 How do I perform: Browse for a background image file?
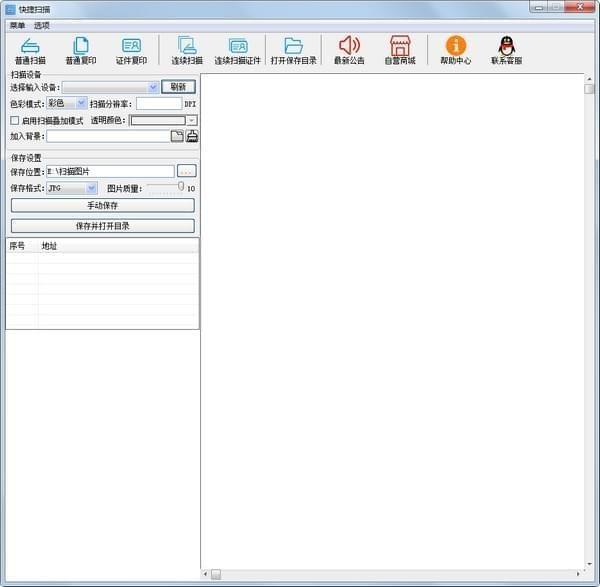pyautogui.click(x=177, y=136)
